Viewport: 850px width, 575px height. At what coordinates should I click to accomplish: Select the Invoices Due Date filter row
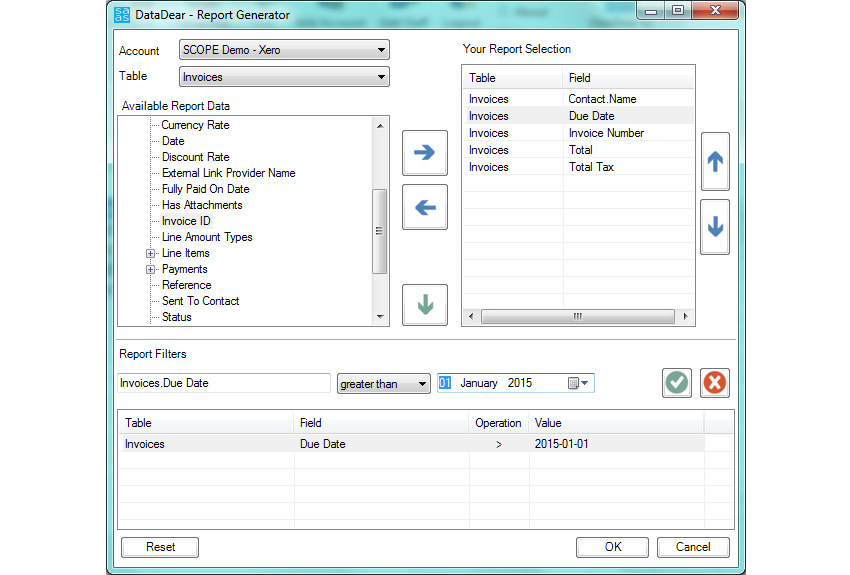click(x=411, y=444)
